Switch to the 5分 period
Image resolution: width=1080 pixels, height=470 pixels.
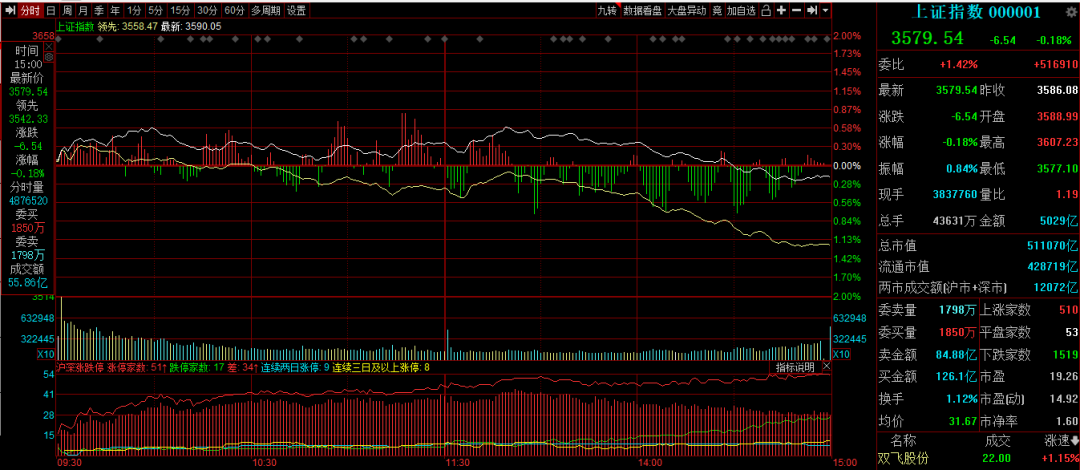pos(156,10)
